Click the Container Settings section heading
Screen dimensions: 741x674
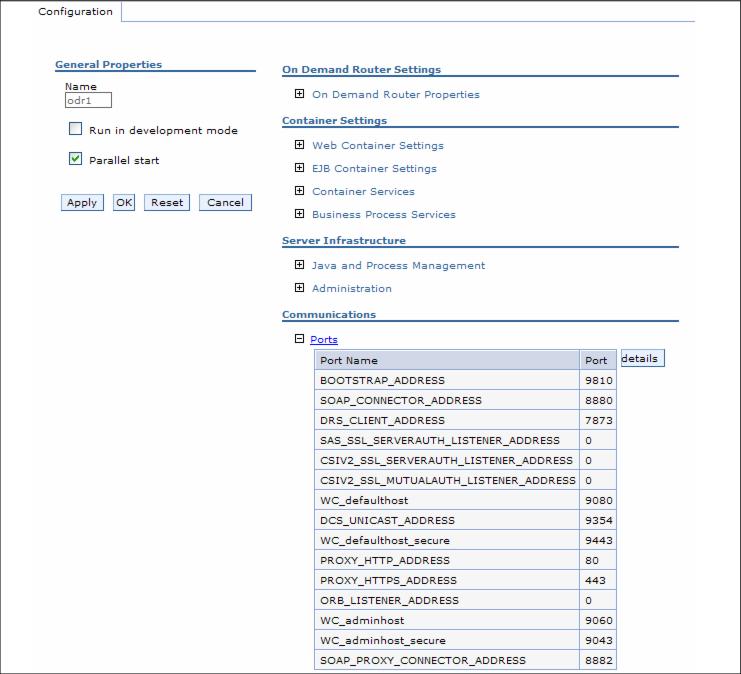pyautogui.click(x=334, y=120)
